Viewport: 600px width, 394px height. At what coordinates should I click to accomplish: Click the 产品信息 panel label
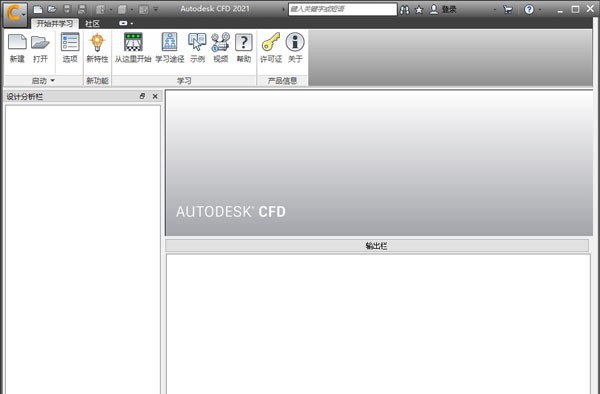pos(282,81)
